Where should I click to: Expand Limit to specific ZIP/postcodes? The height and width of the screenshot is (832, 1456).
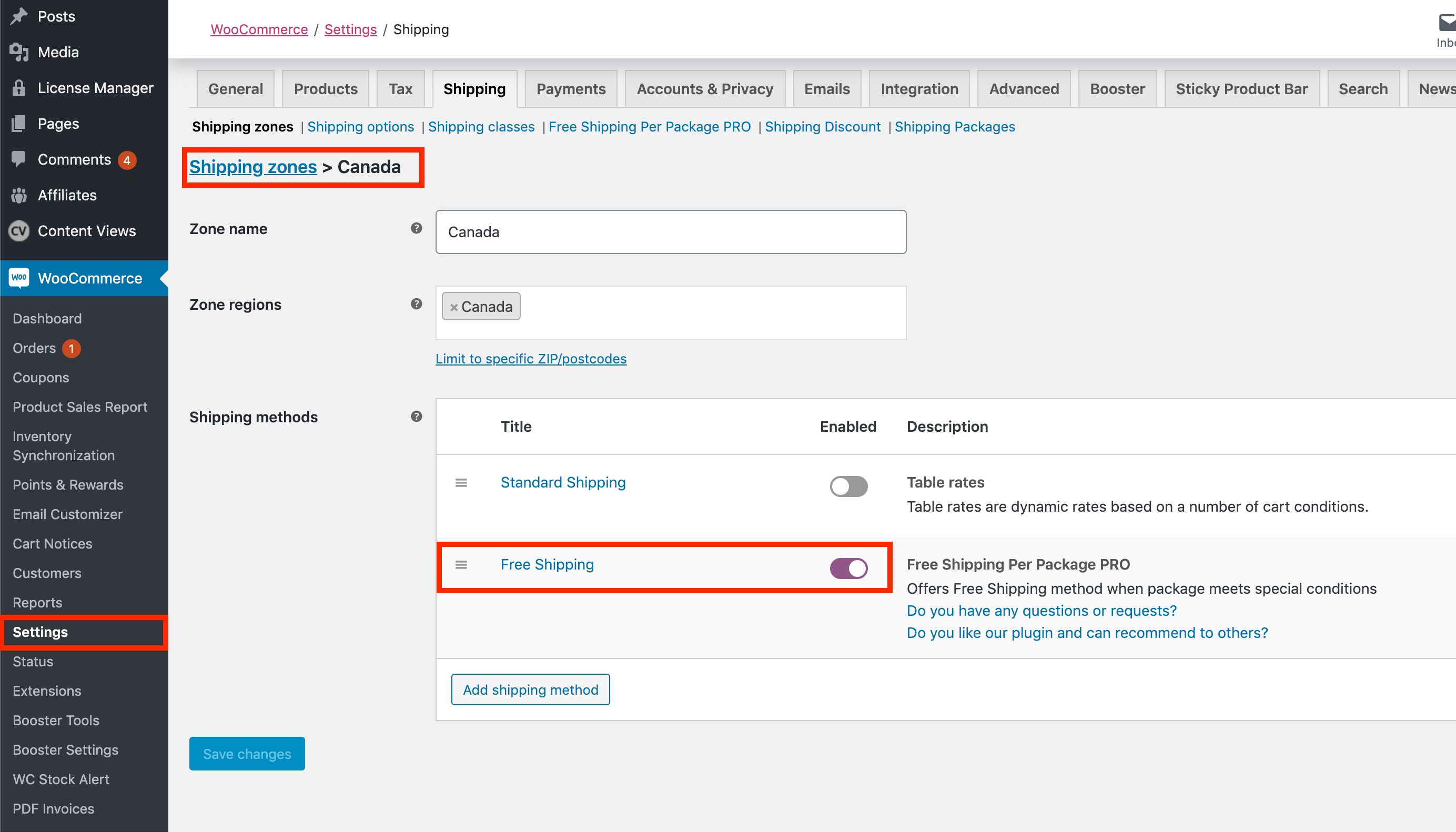pyautogui.click(x=530, y=359)
